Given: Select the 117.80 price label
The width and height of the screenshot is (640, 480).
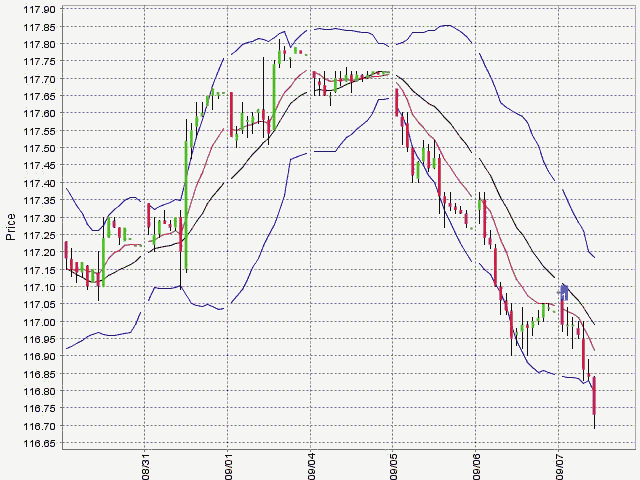Looking at the screenshot, I should (40, 44).
